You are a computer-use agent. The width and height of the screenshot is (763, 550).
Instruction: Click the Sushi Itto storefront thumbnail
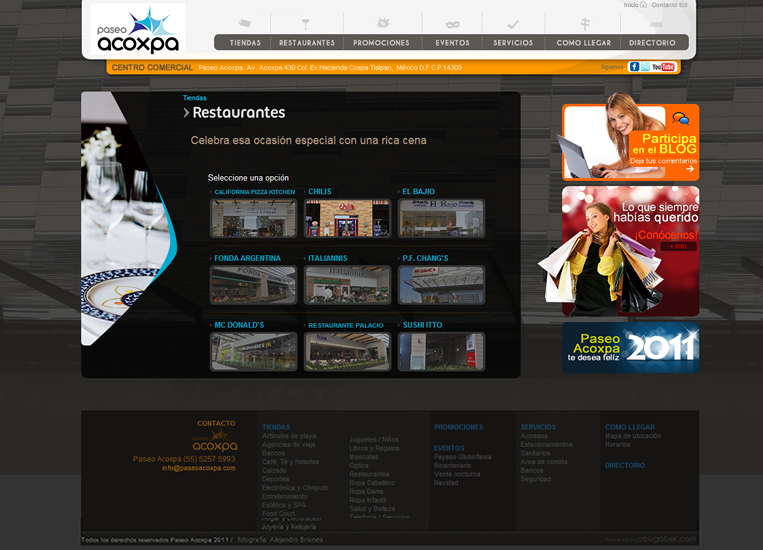441,351
